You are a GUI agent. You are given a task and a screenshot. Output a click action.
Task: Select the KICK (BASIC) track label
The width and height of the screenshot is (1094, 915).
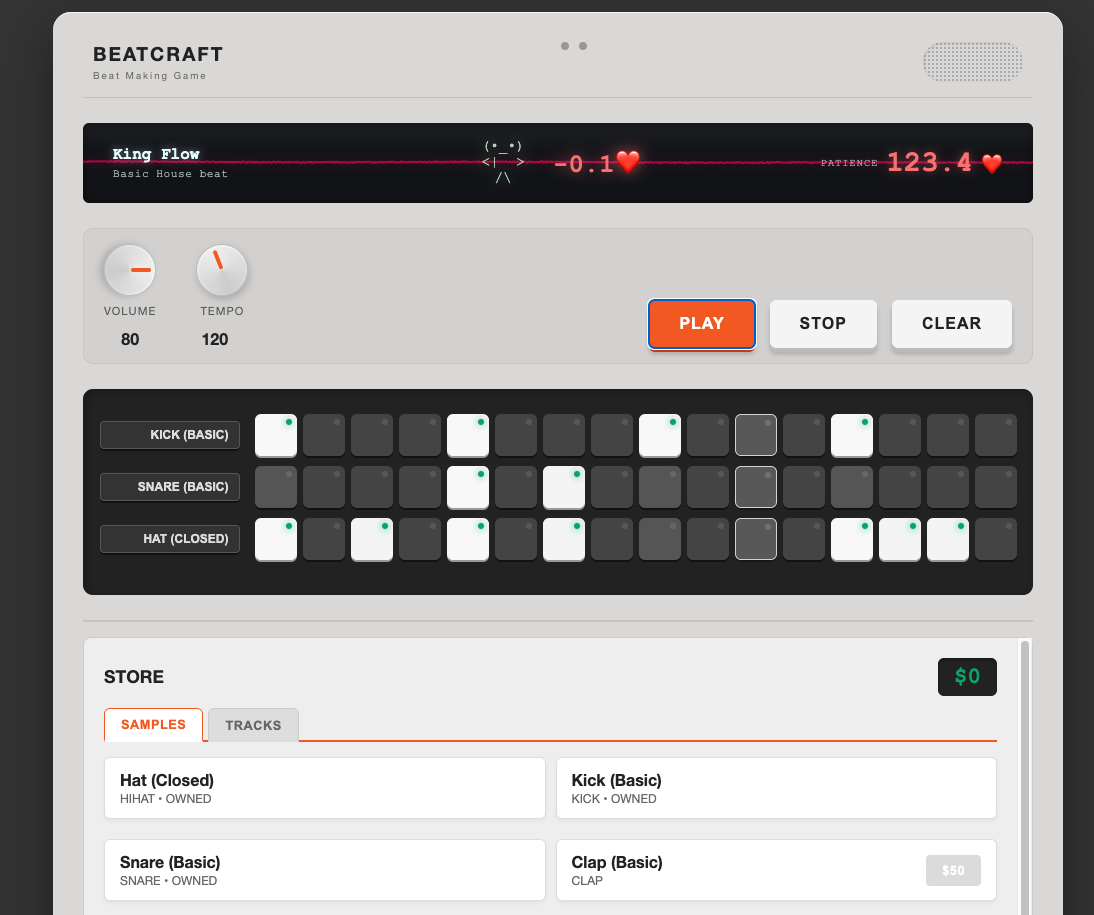coord(170,435)
